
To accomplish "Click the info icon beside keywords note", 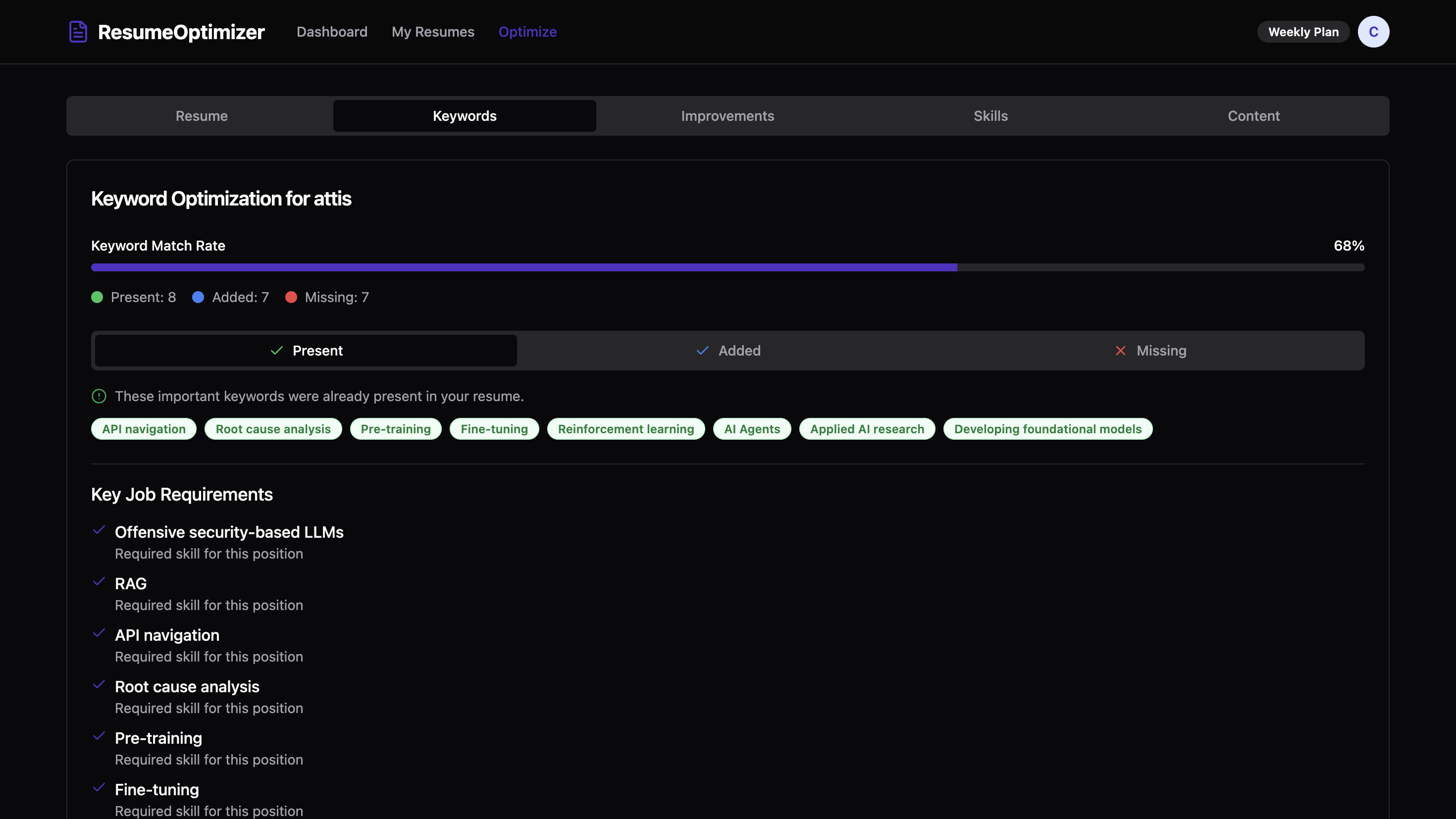I will (x=99, y=396).
